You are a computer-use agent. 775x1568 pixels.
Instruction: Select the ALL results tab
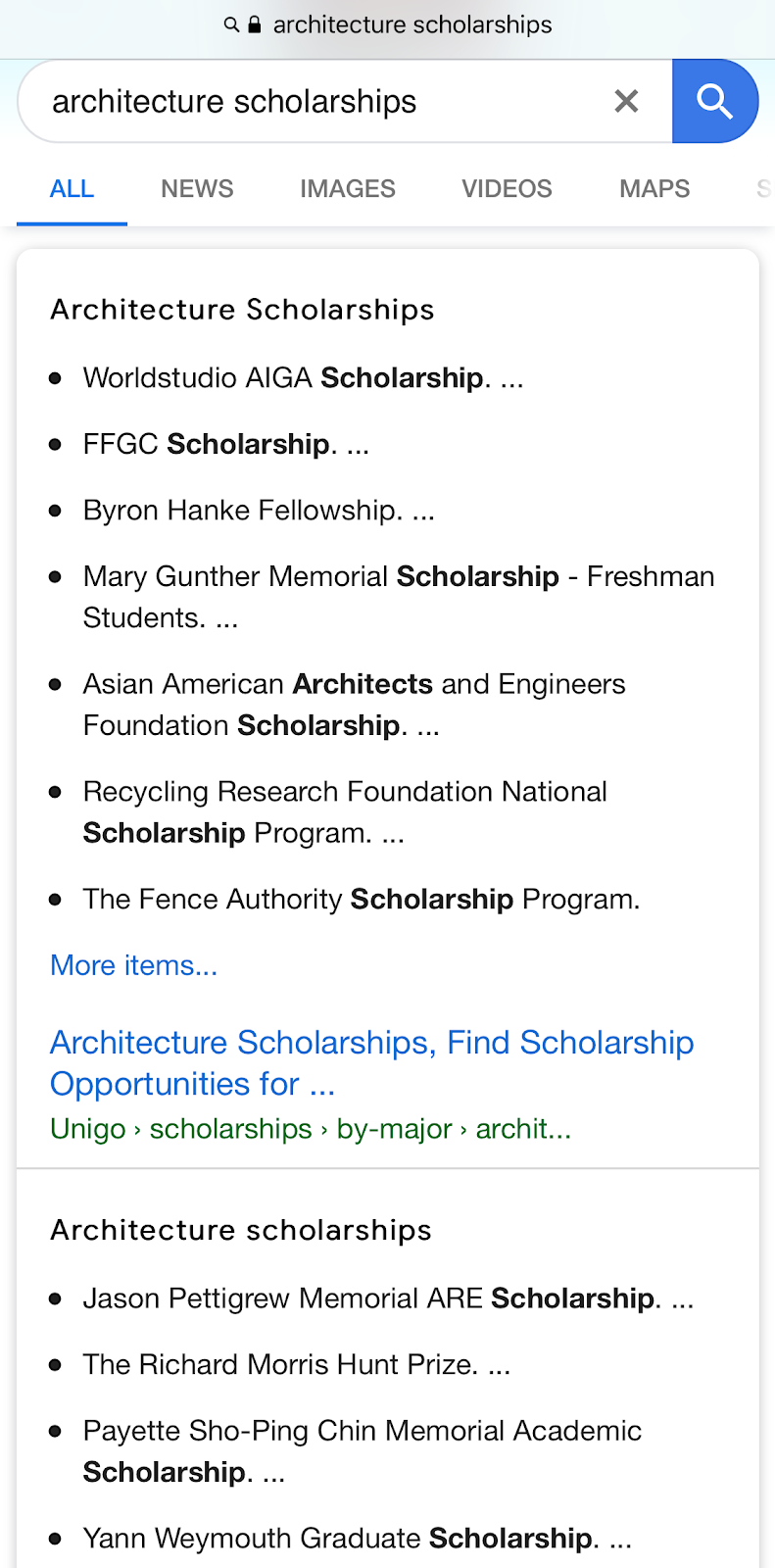click(72, 188)
